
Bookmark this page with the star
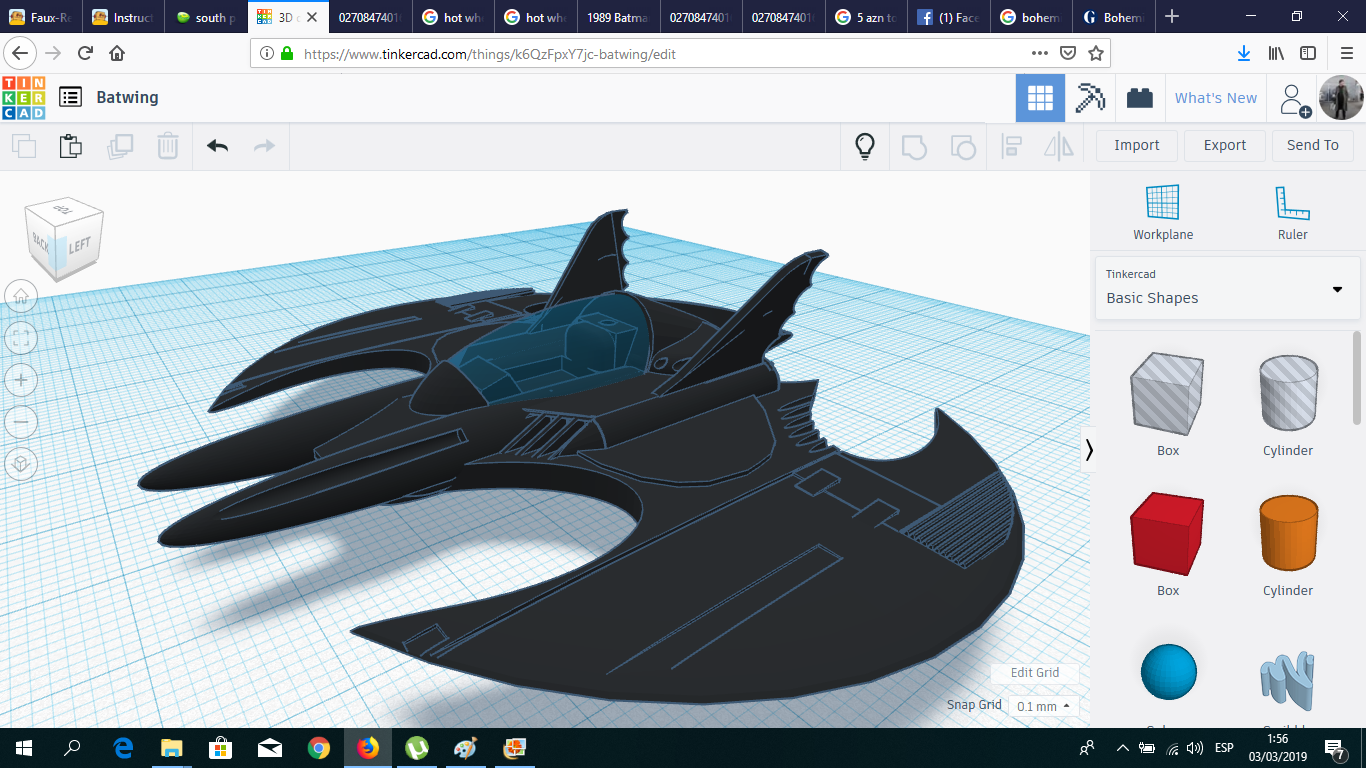[x=1096, y=53]
